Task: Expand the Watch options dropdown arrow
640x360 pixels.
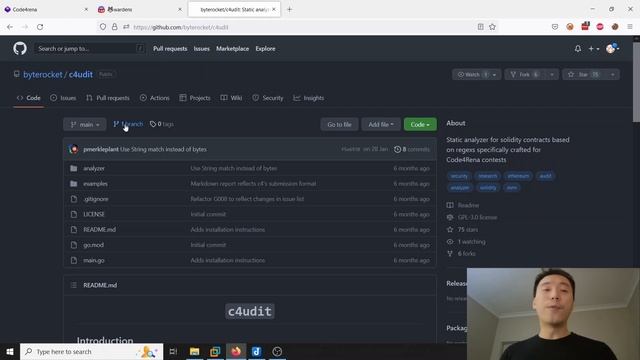Action: click(495, 75)
